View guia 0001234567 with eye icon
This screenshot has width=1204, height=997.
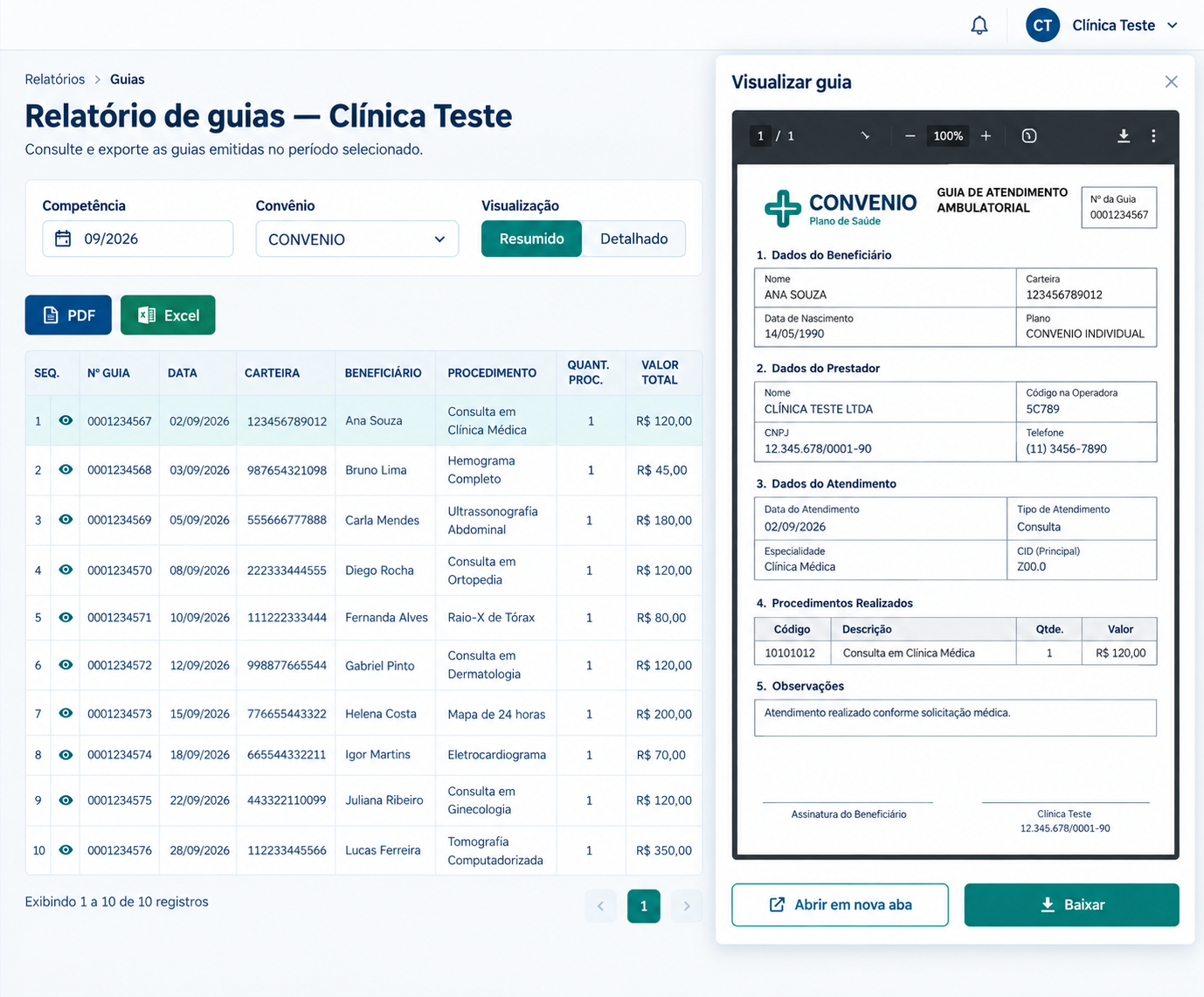66,420
